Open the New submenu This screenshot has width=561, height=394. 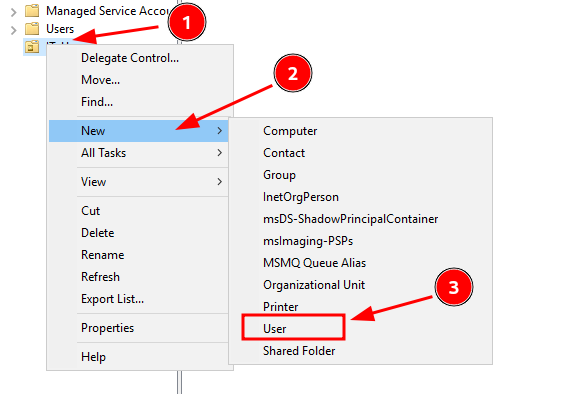pyautogui.click(x=138, y=131)
